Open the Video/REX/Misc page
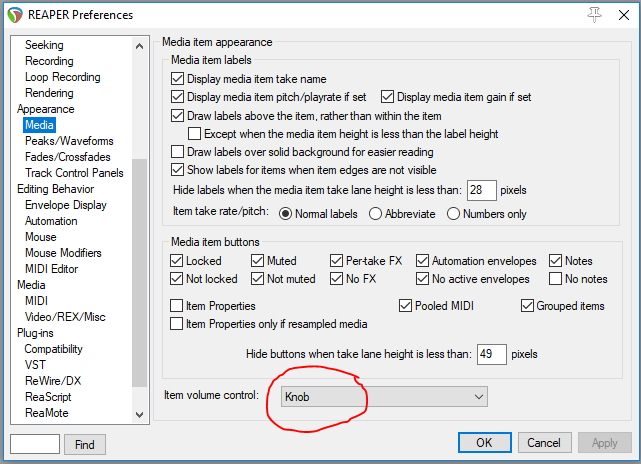The height and width of the screenshot is (464, 641). [65, 317]
